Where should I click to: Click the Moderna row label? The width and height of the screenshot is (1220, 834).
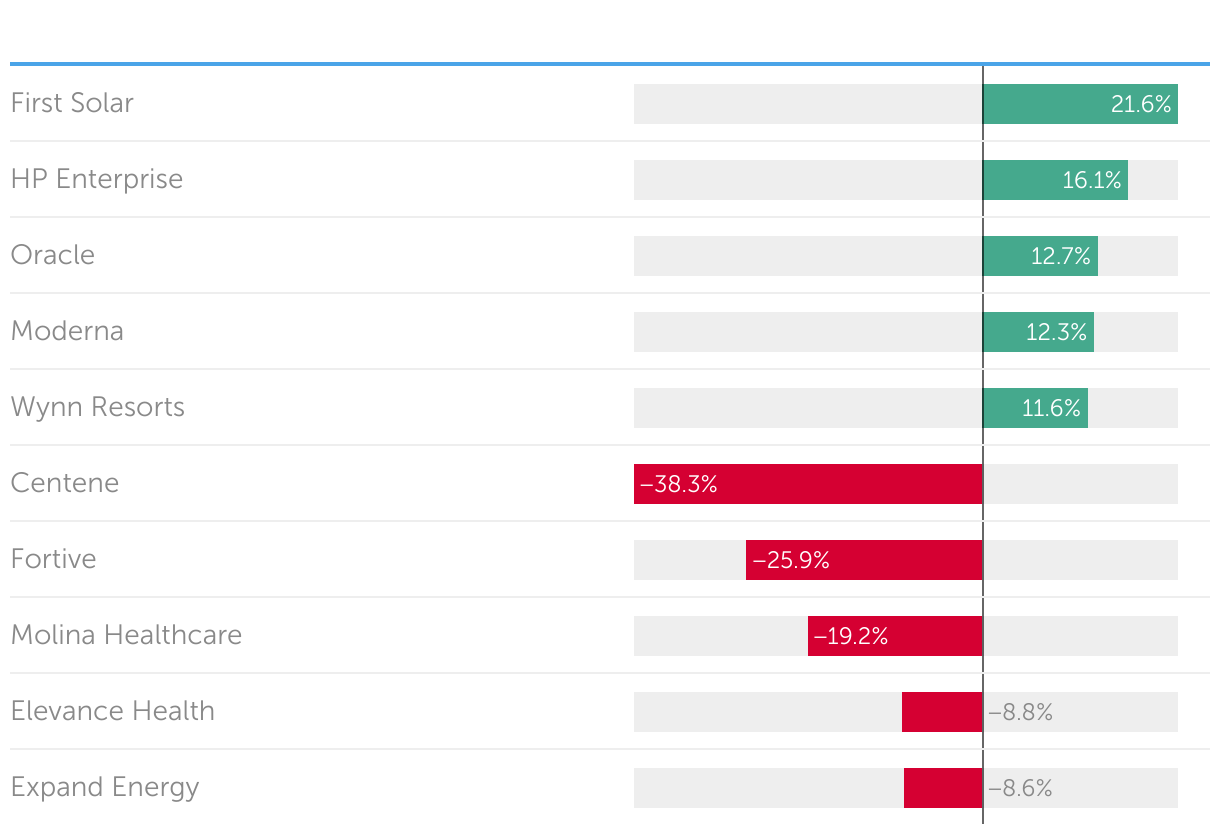[67, 331]
